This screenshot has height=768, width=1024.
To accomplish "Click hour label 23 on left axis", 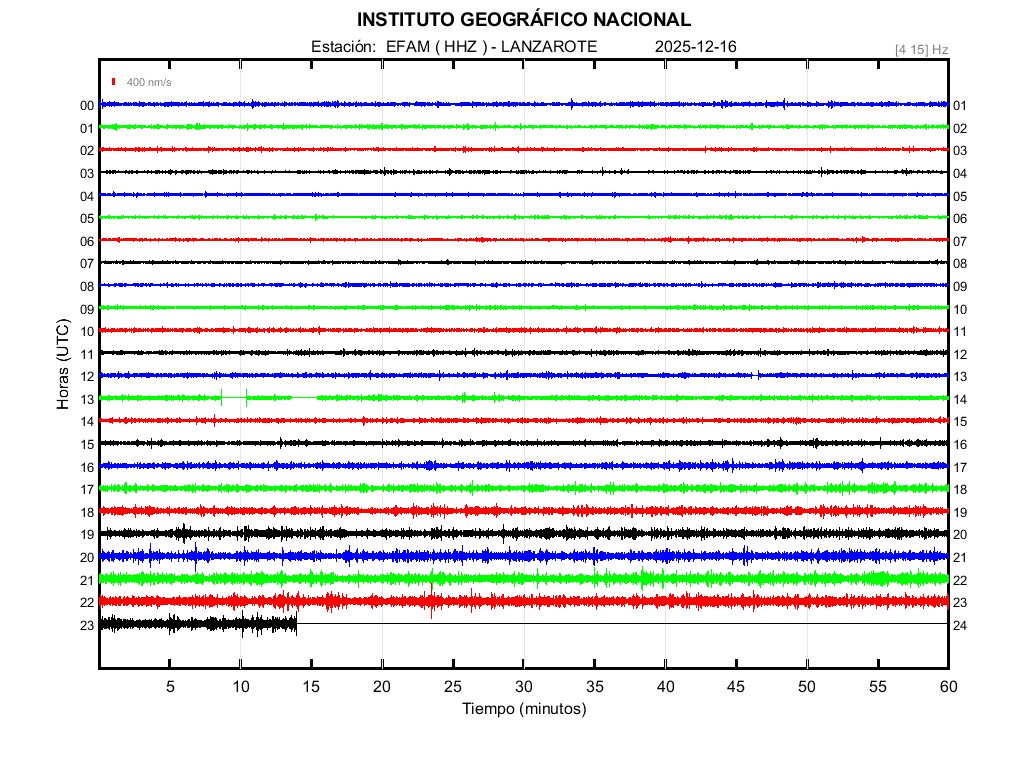I will pyautogui.click(x=87, y=626).
